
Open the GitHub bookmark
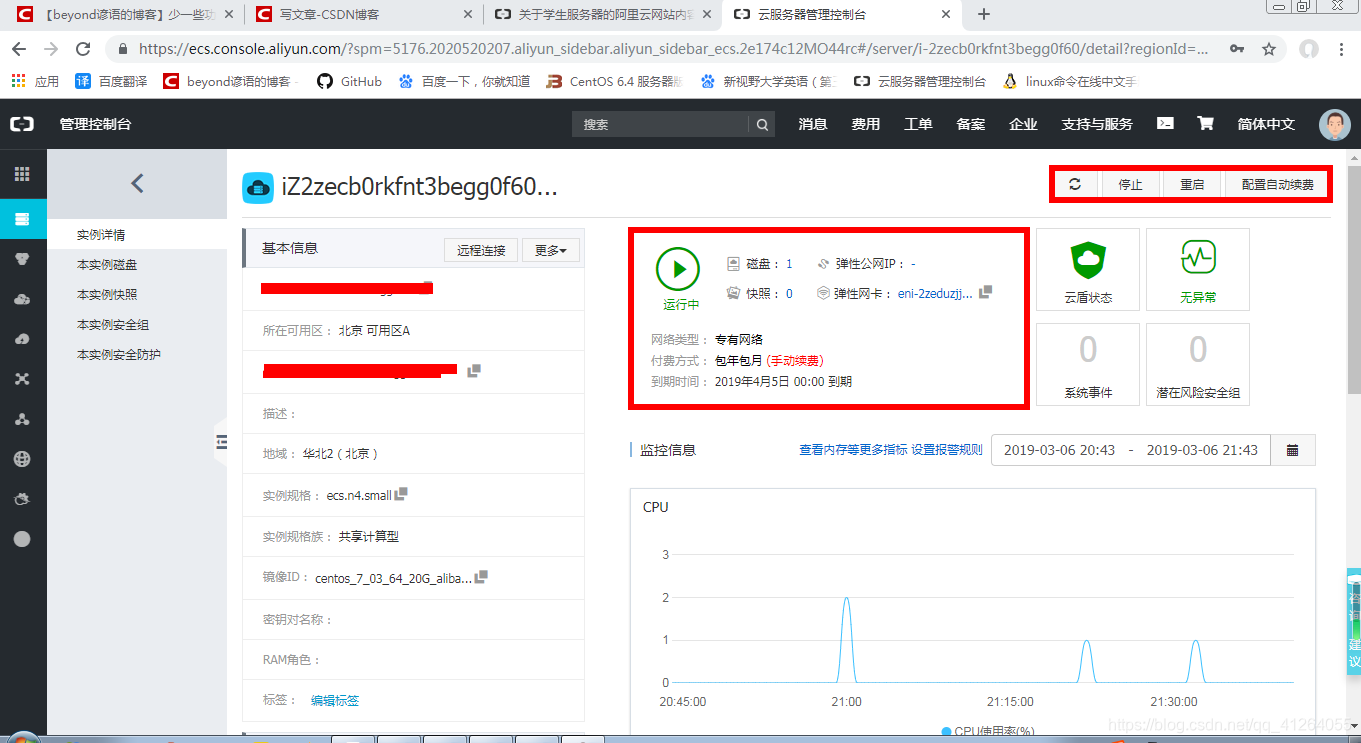349,81
